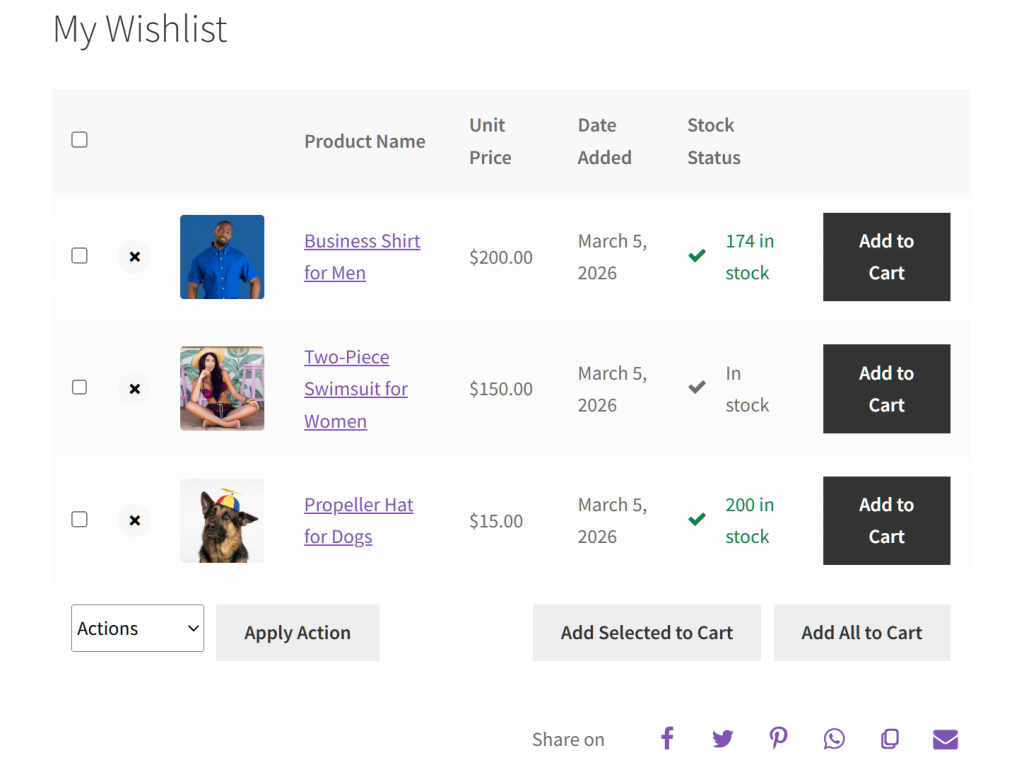Click Add Selected to Cart

coord(646,632)
